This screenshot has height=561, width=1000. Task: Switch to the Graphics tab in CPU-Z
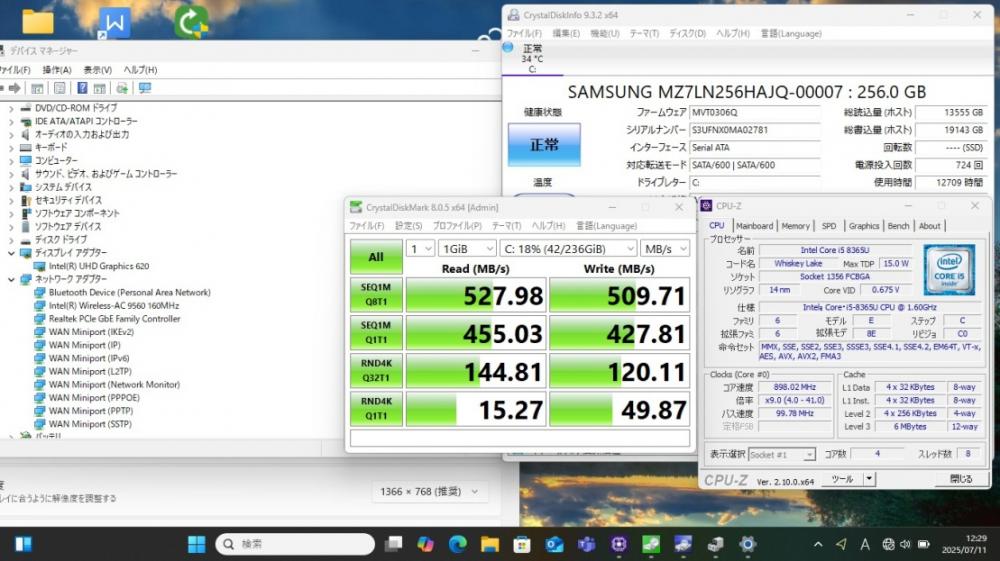(x=864, y=226)
